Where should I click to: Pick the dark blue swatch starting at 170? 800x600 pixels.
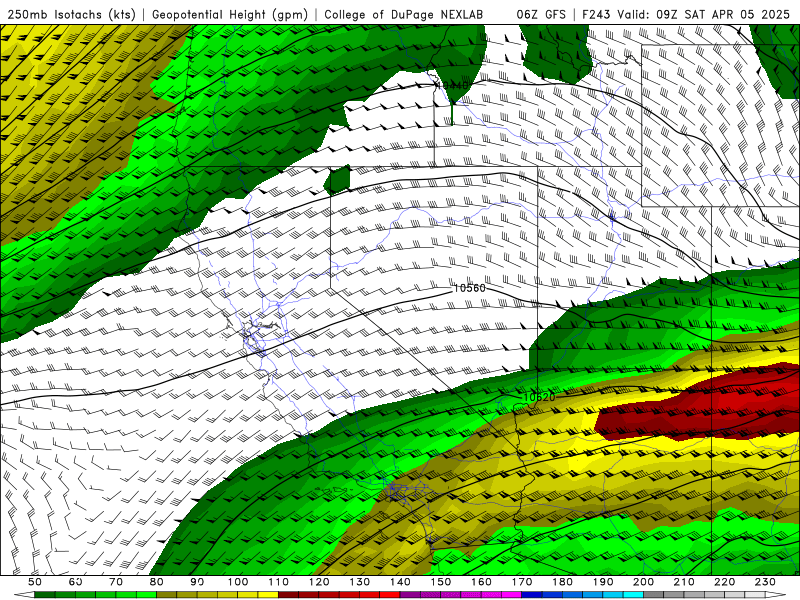[x=532, y=595]
